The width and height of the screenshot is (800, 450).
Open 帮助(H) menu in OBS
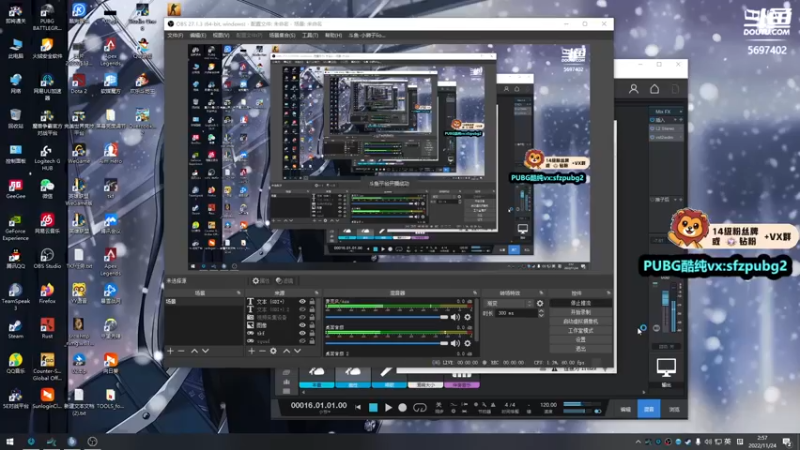[x=333, y=35]
